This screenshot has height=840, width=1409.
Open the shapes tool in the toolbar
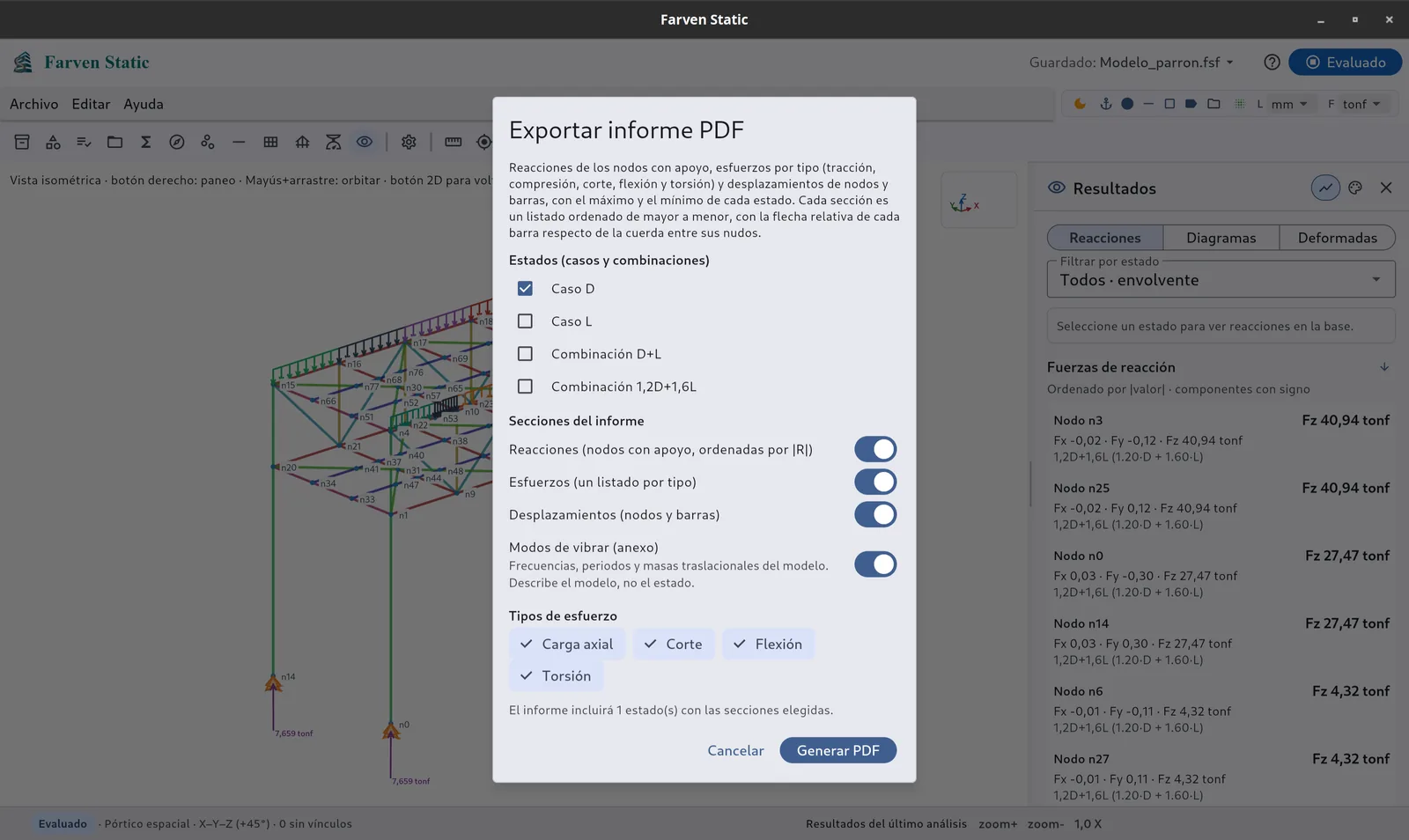[x=53, y=142]
